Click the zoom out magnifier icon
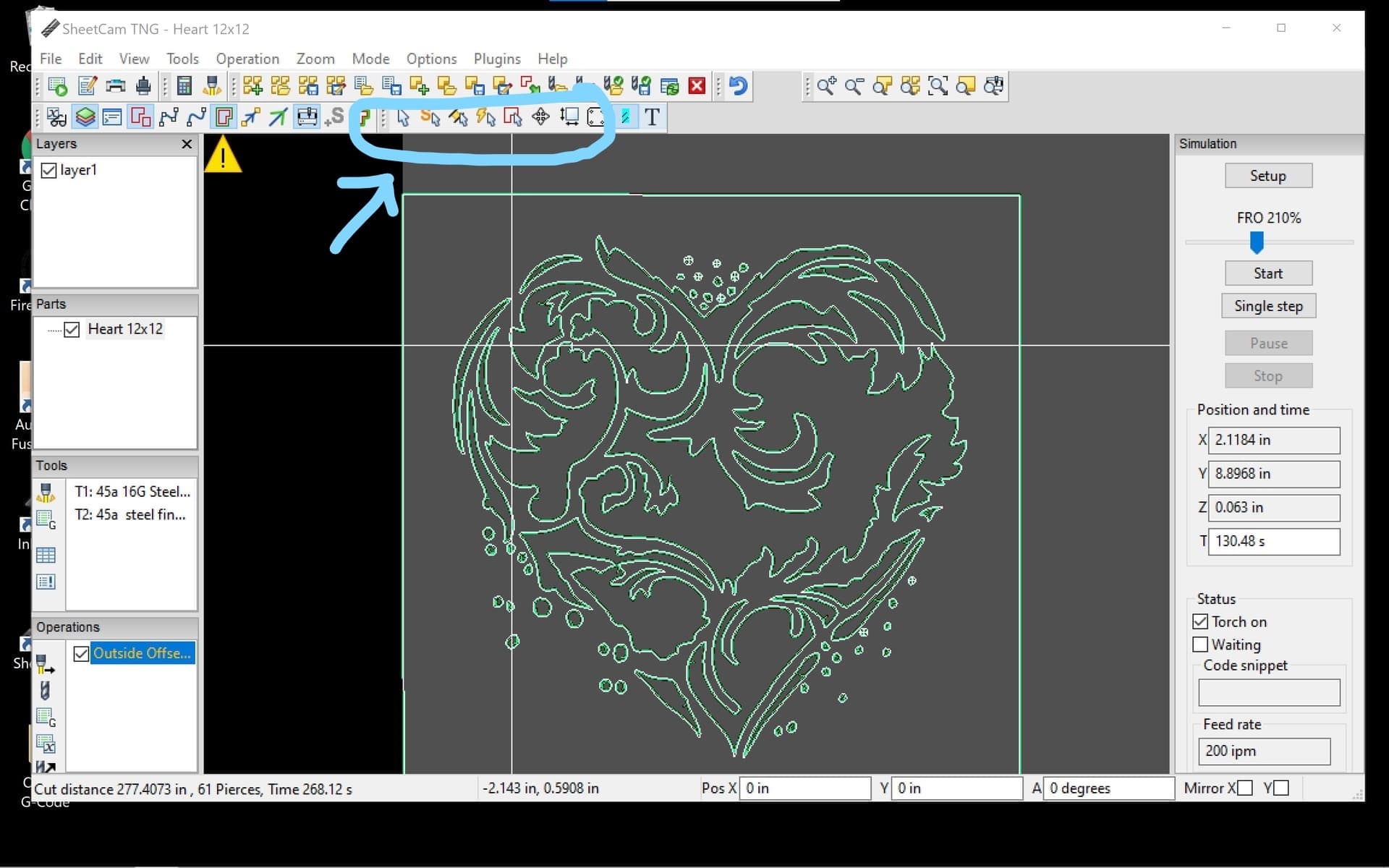 click(854, 86)
